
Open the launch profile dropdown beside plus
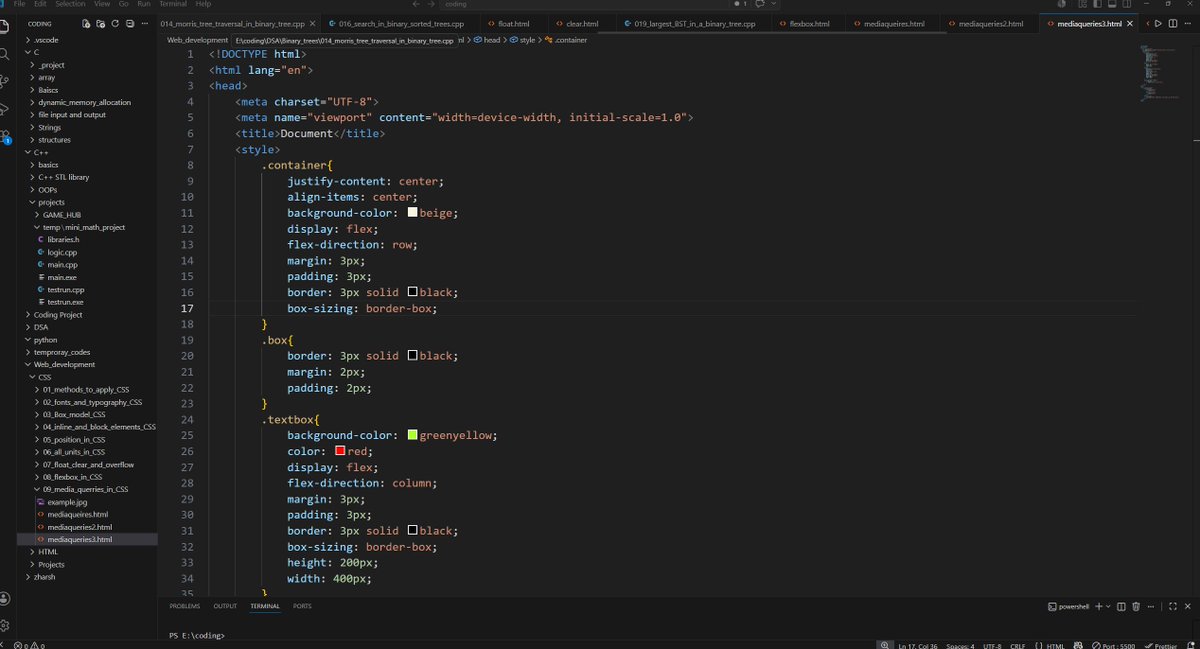tap(1108, 606)
